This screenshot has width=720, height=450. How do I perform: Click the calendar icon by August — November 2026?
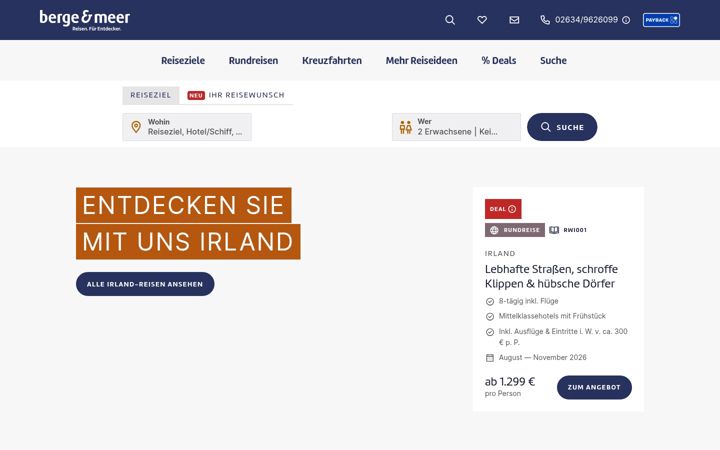click(x=490, y=358)
